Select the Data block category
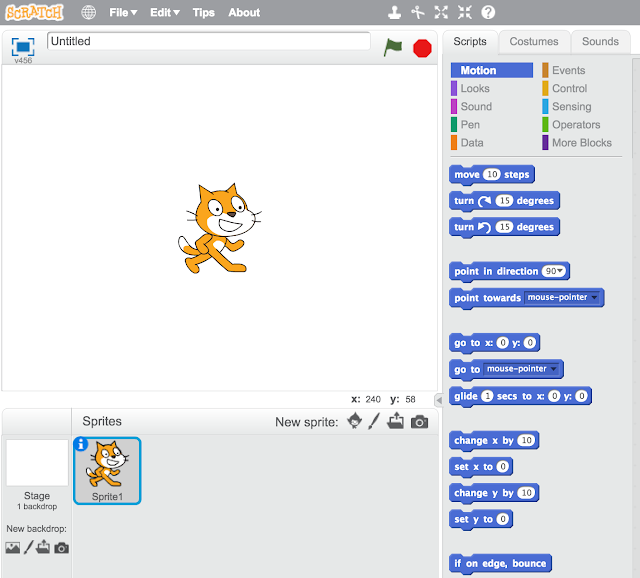640x578 pixels. [468, 142]
